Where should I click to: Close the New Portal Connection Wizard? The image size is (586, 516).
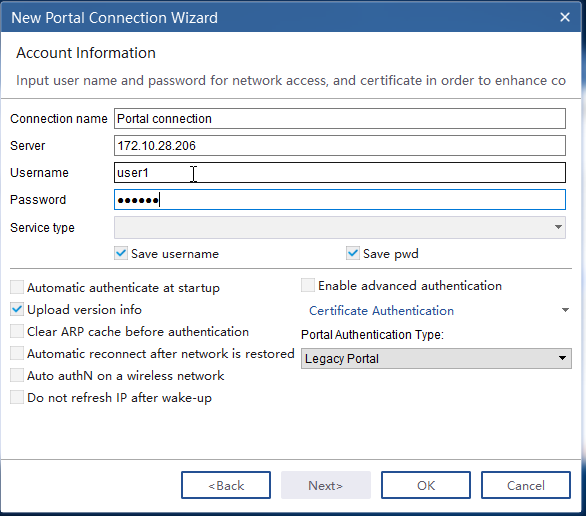click(x=565, y=17)
